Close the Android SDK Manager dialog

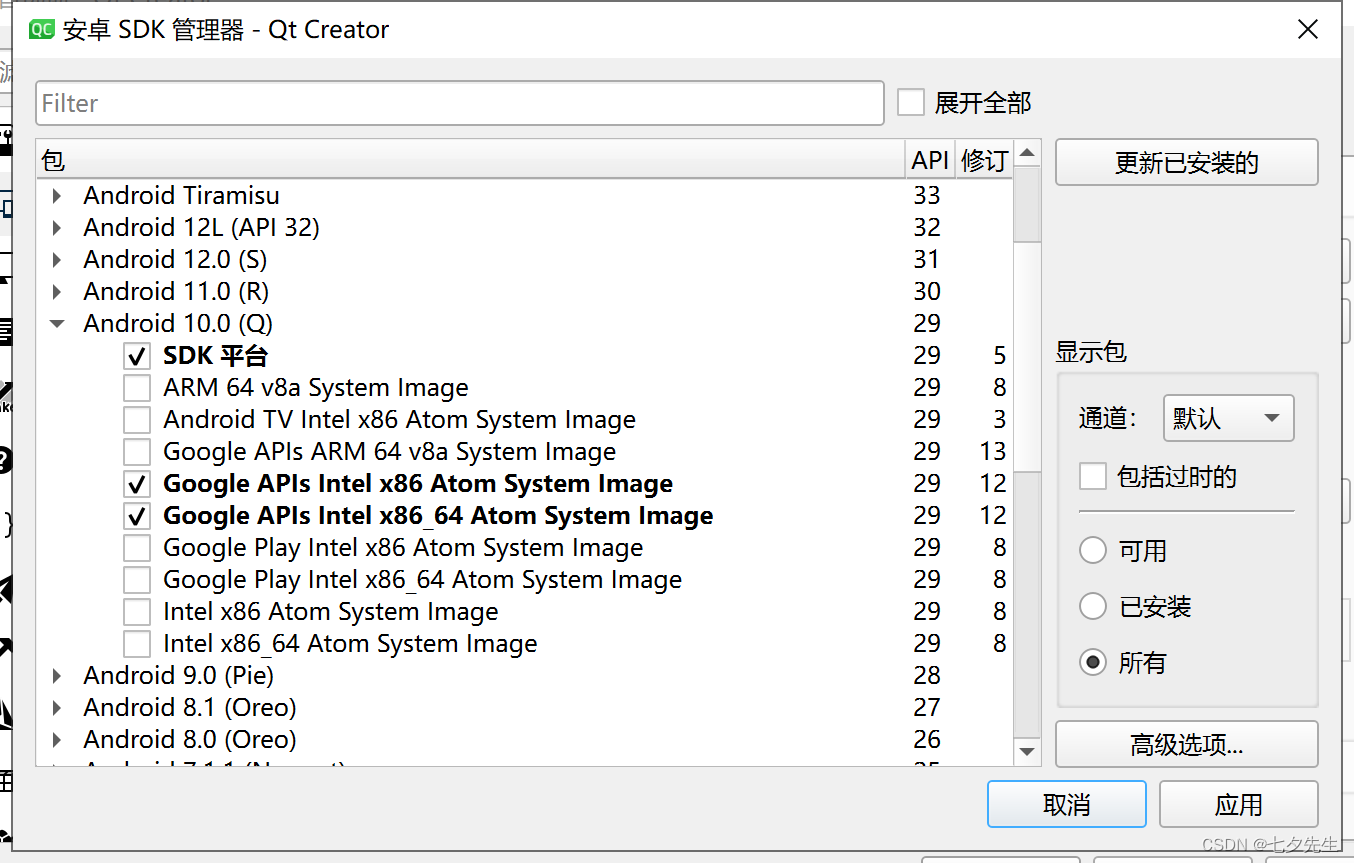tap(1307, 30)
